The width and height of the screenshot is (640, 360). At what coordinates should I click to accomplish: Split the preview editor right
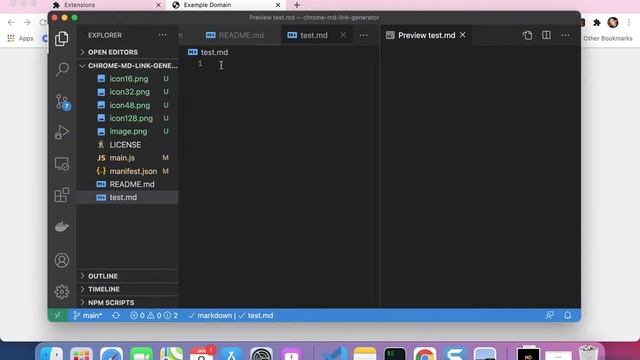[x=546, y=36]
